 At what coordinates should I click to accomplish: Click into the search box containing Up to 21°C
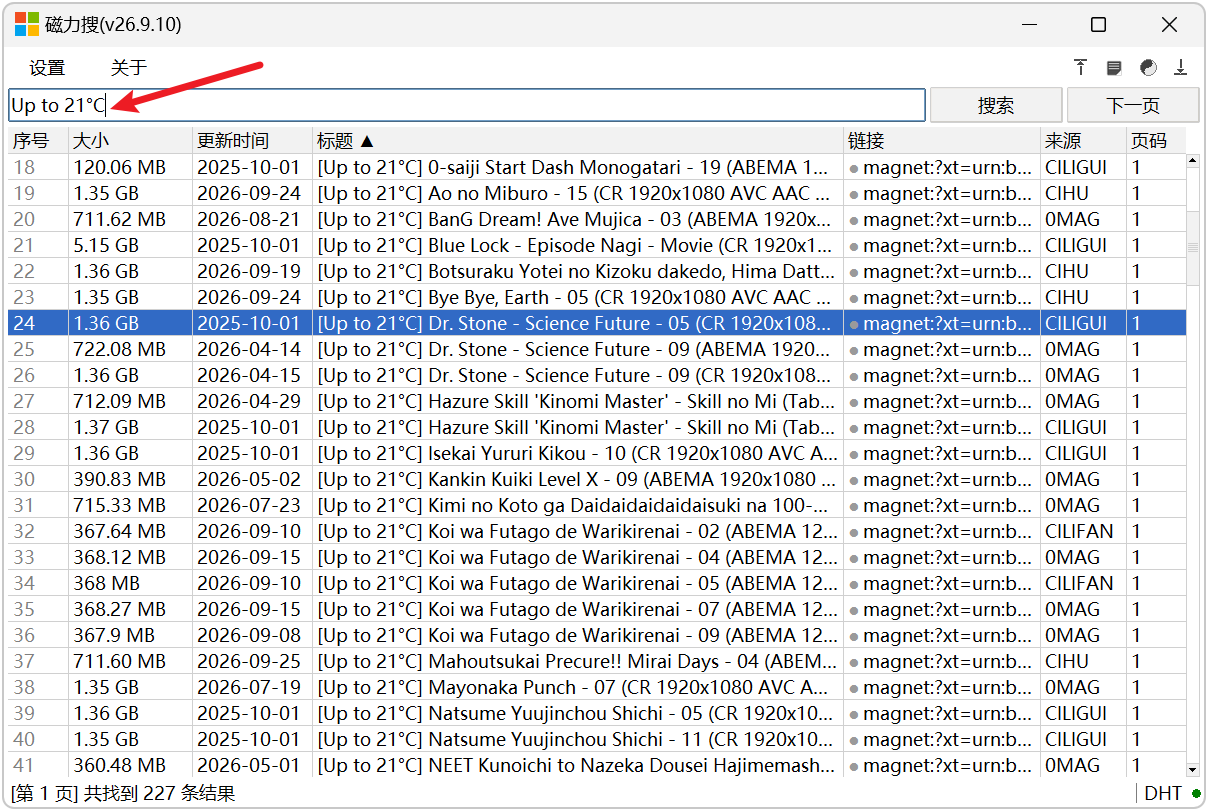pos(467,105)
